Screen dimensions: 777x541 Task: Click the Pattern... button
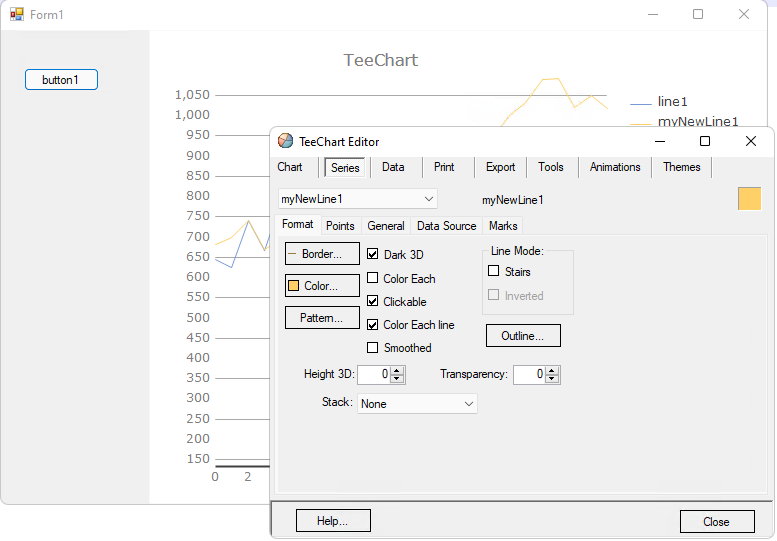tap(322, 318)
